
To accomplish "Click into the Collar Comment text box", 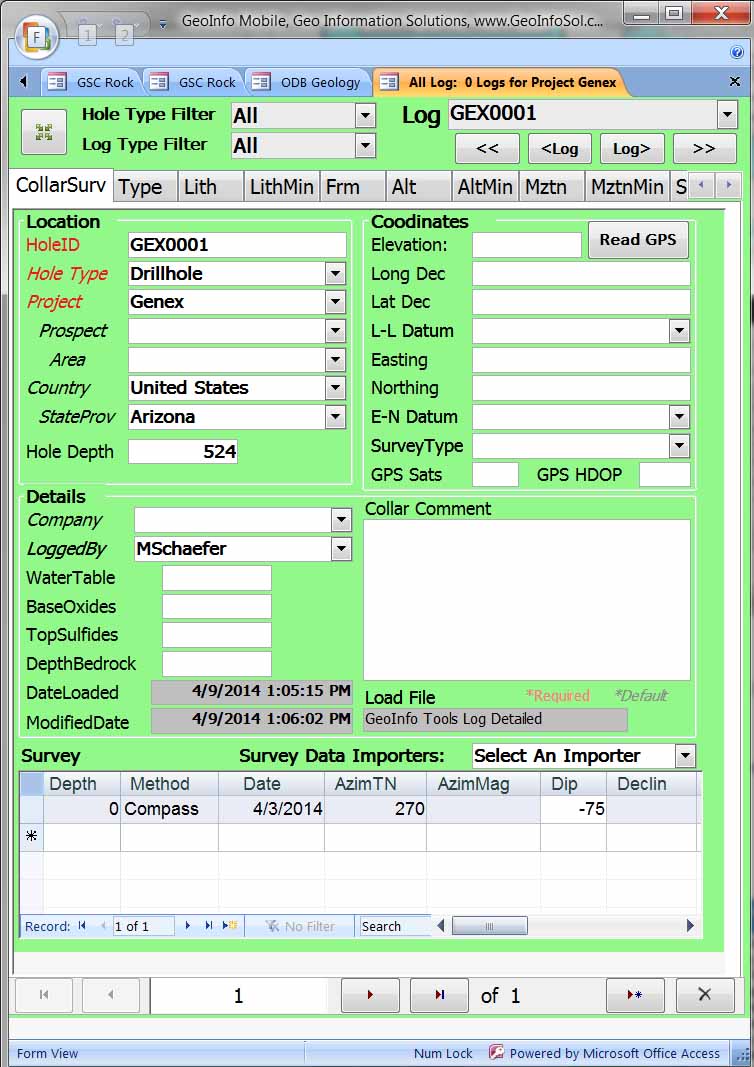I will point(526,599).
